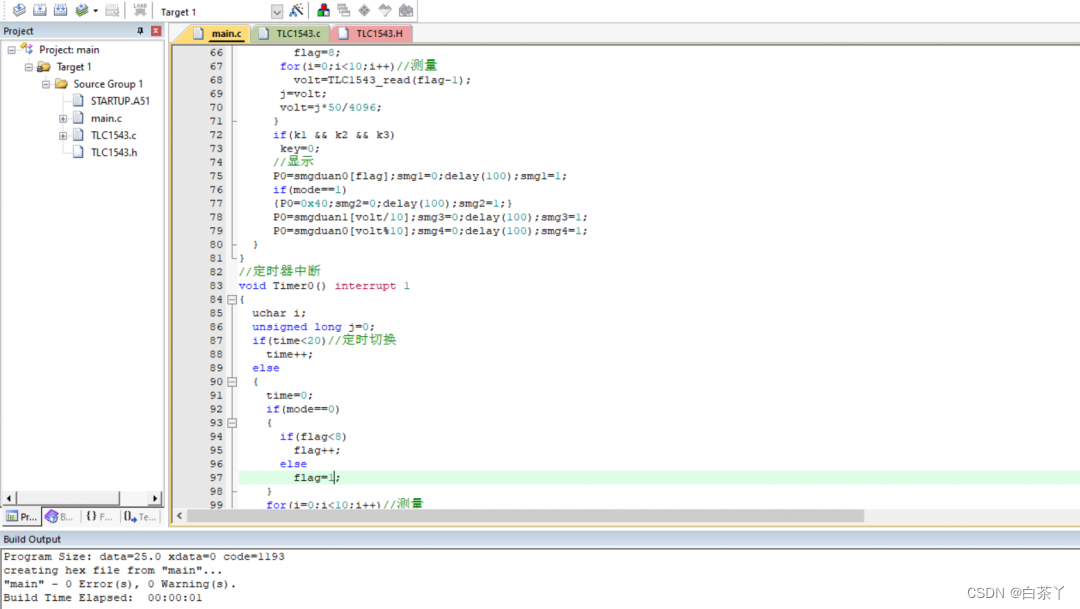The width and height of the screenshot is (1080, 609).
Task: Collapse the Source Group 1 folder
Action: tap(46, 84)
